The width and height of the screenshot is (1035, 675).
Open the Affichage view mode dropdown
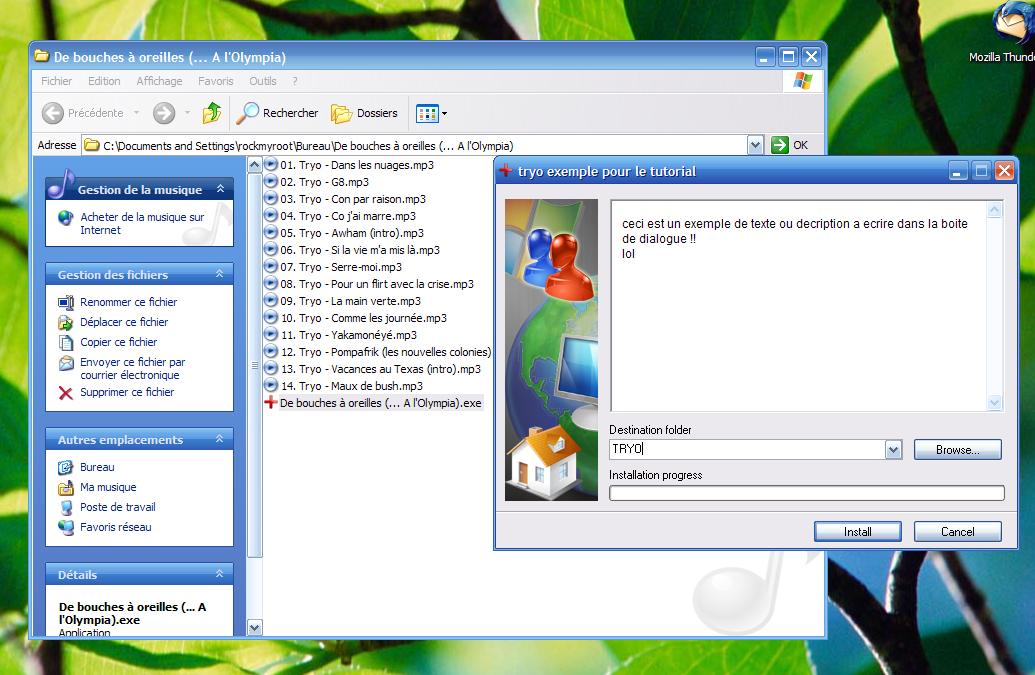432,113
